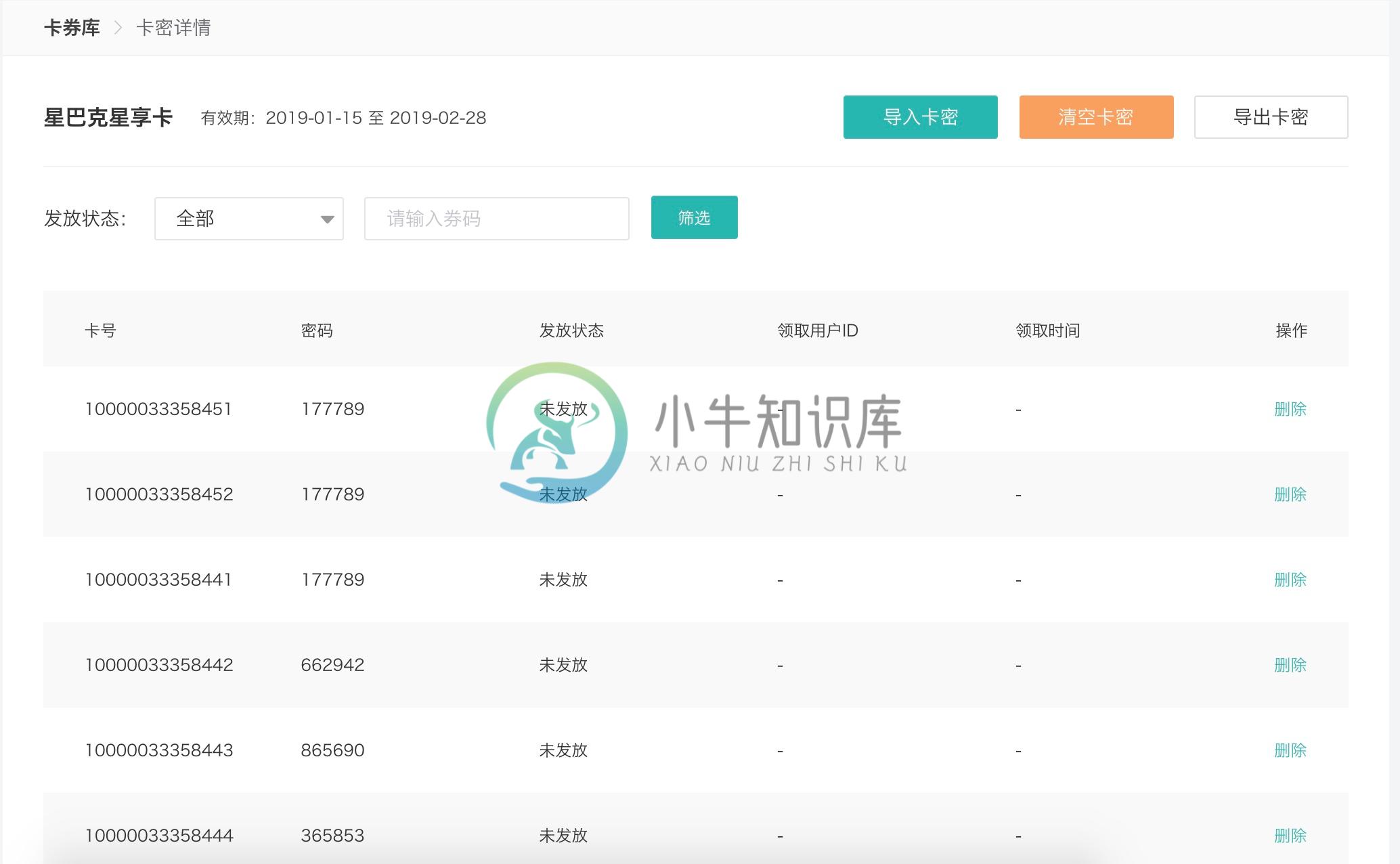
Task: Click password 662942
Action: click(x=332, y=665)
